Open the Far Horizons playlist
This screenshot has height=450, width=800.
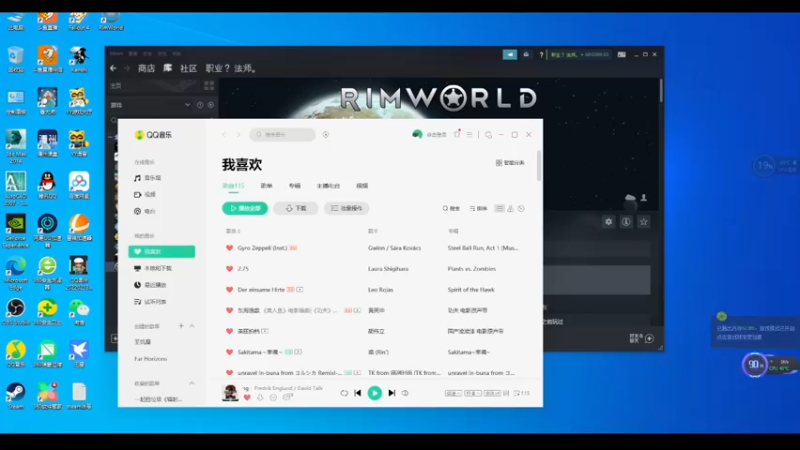click(x=151, y=359)
